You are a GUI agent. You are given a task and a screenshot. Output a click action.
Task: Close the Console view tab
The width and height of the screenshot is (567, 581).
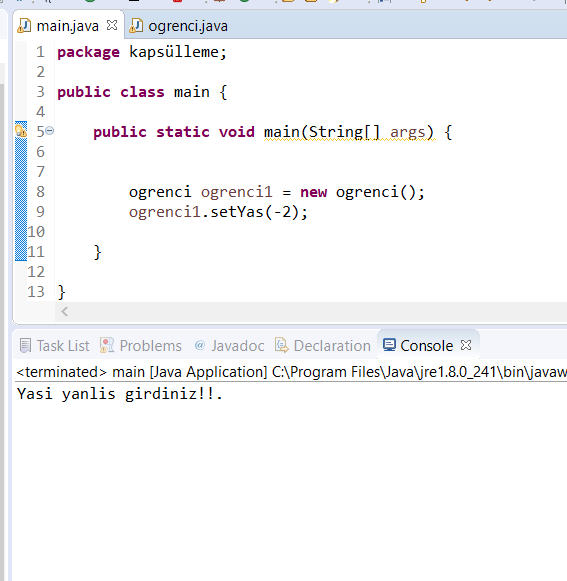[466, 345]
